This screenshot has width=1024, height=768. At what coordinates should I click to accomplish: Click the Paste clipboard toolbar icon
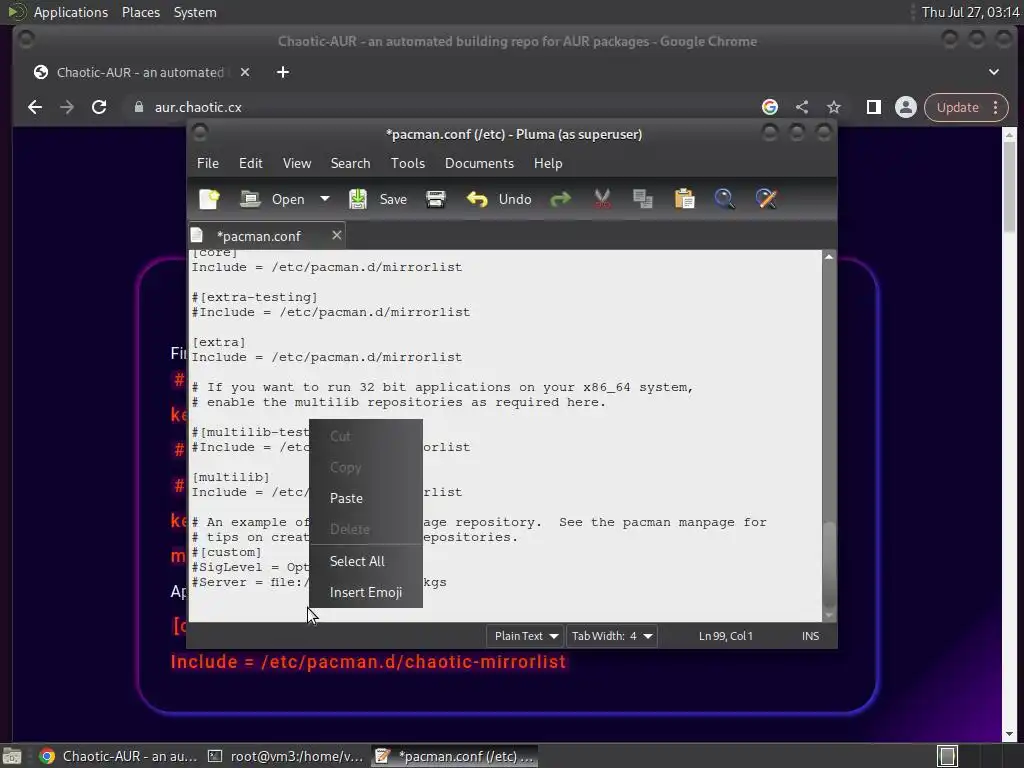[684, 199]
